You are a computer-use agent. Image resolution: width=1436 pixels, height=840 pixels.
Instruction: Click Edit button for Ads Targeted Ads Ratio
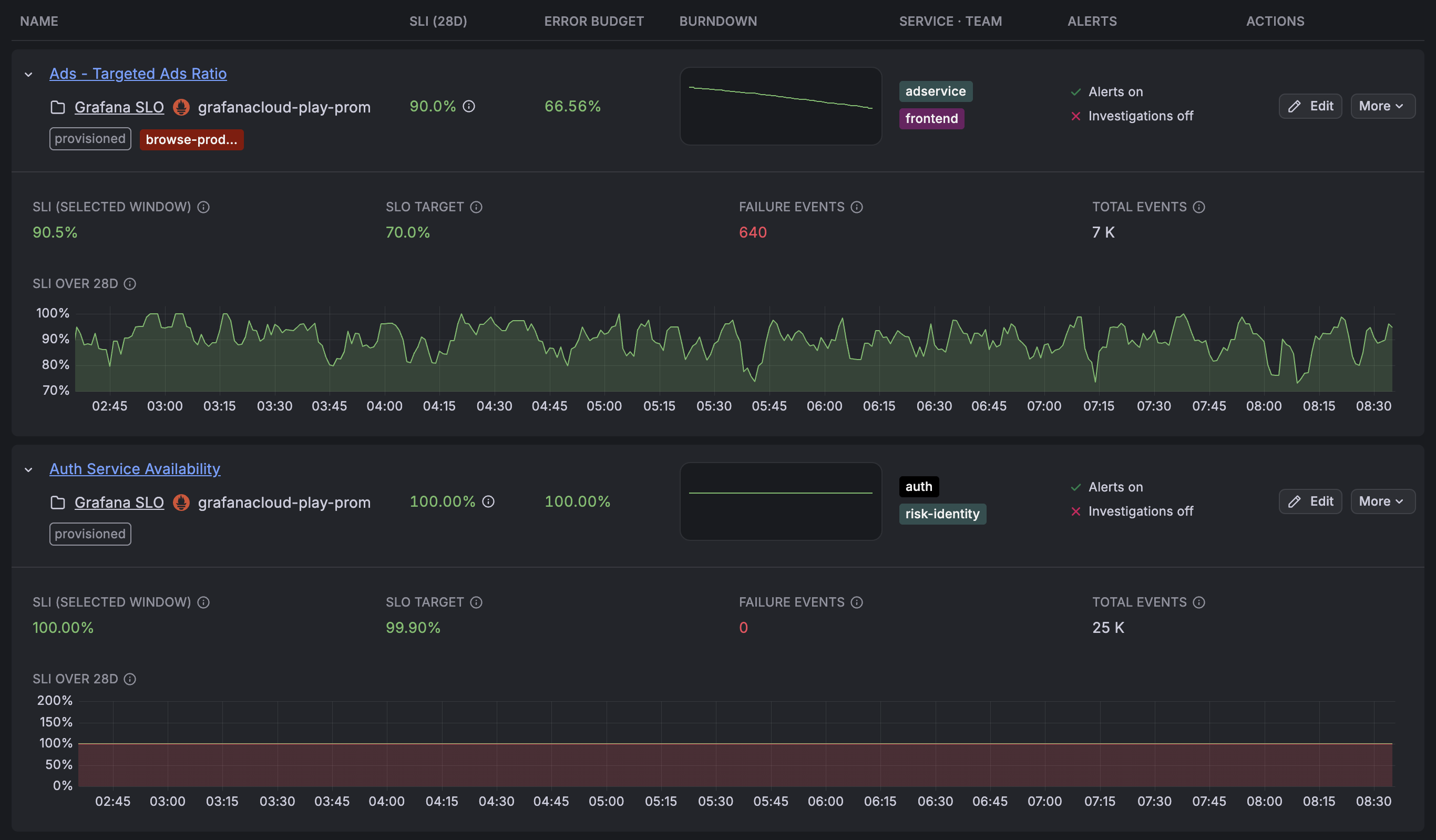[1310, 106]
